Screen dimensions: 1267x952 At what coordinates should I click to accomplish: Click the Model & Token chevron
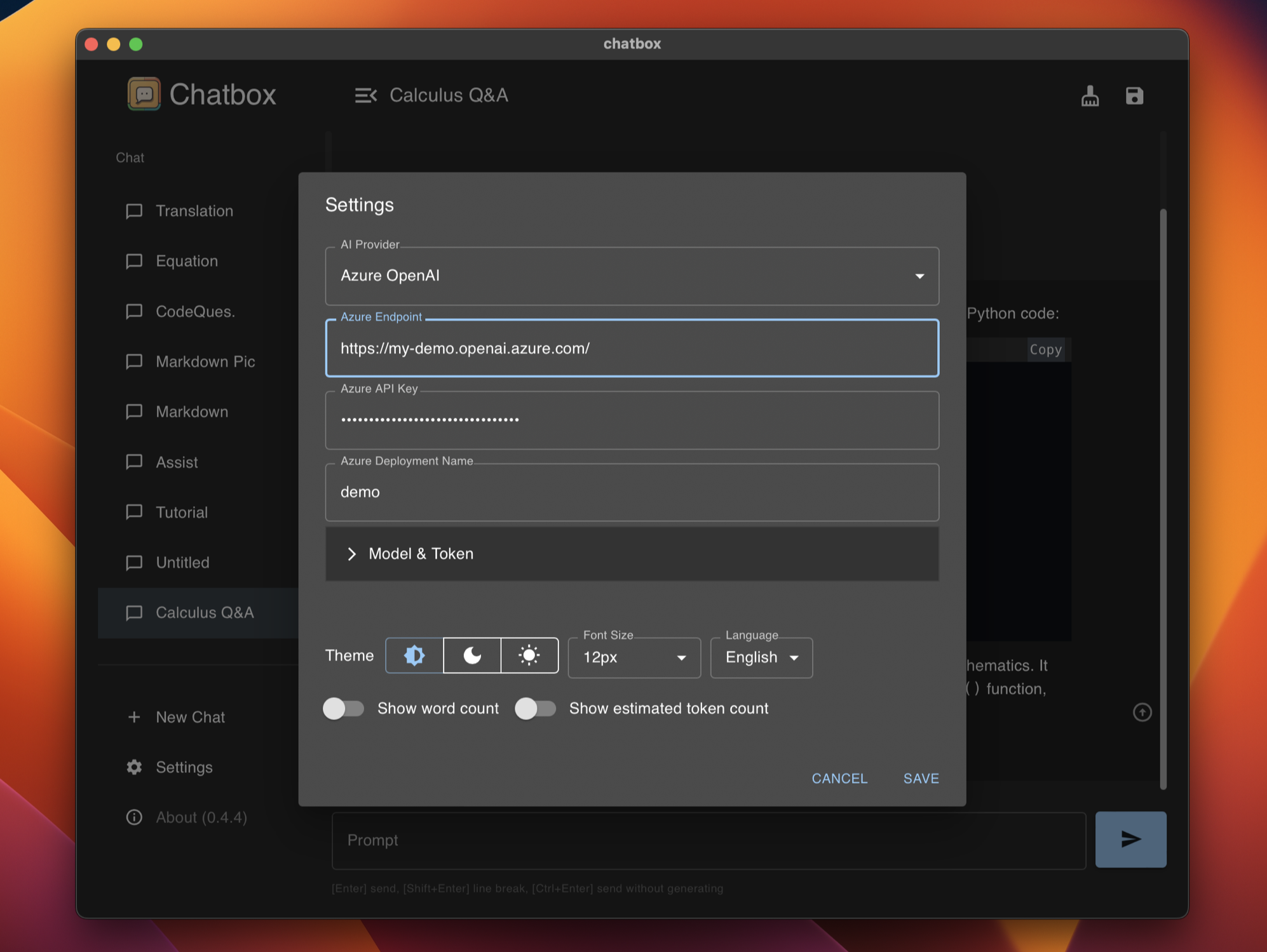point(352,554)
